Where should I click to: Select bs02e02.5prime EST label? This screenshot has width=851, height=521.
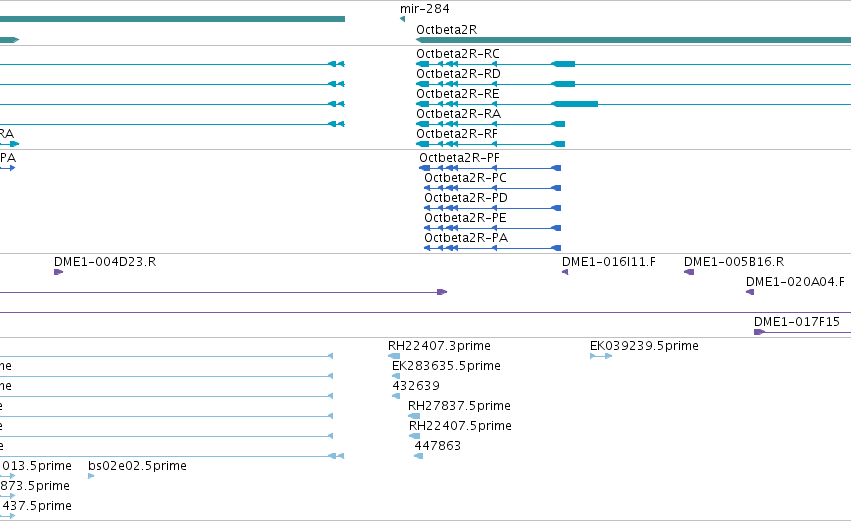(137, 466)
